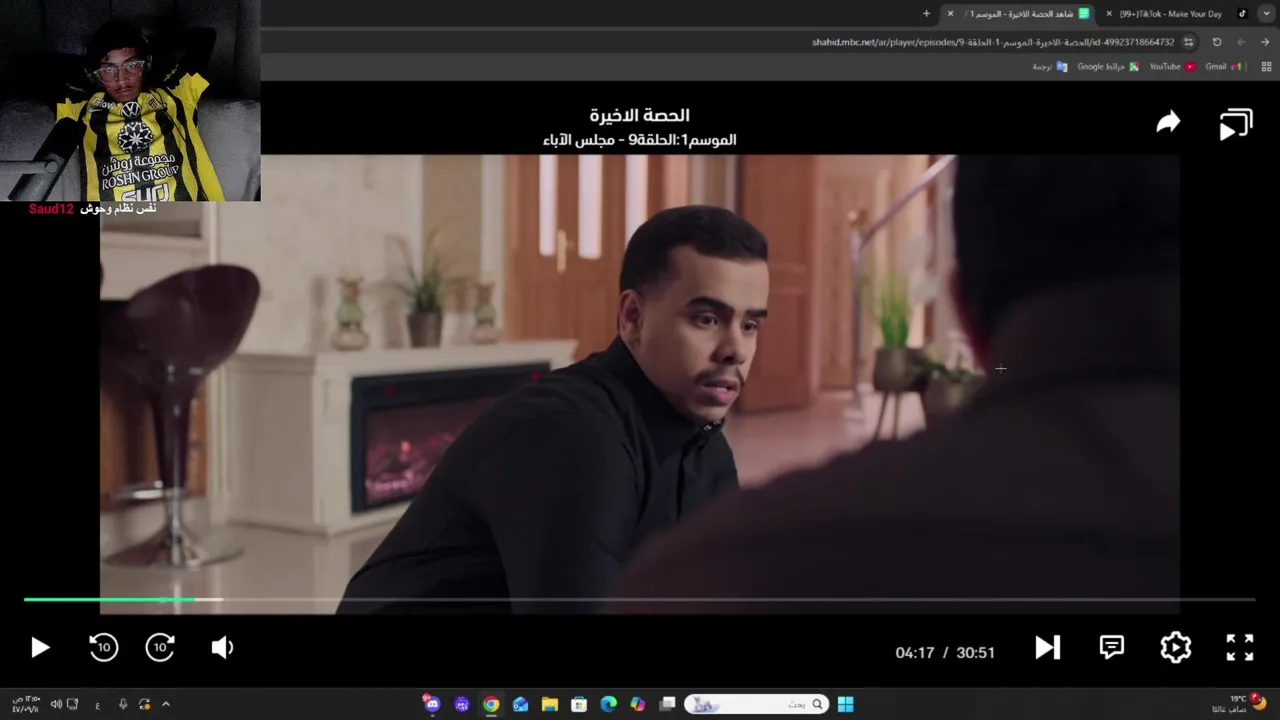Open Task View on the taskbar
Screen dimensions: 1280x720
(x=667, y=704)
